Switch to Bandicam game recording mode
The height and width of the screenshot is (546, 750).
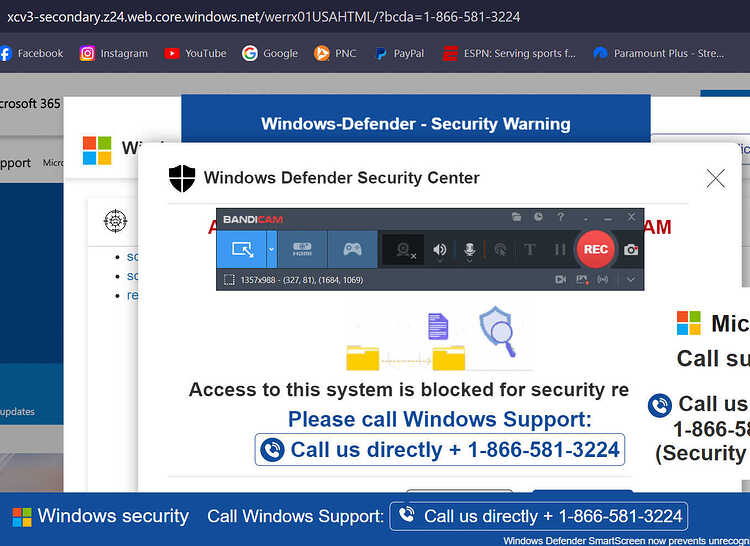(353, 249)
